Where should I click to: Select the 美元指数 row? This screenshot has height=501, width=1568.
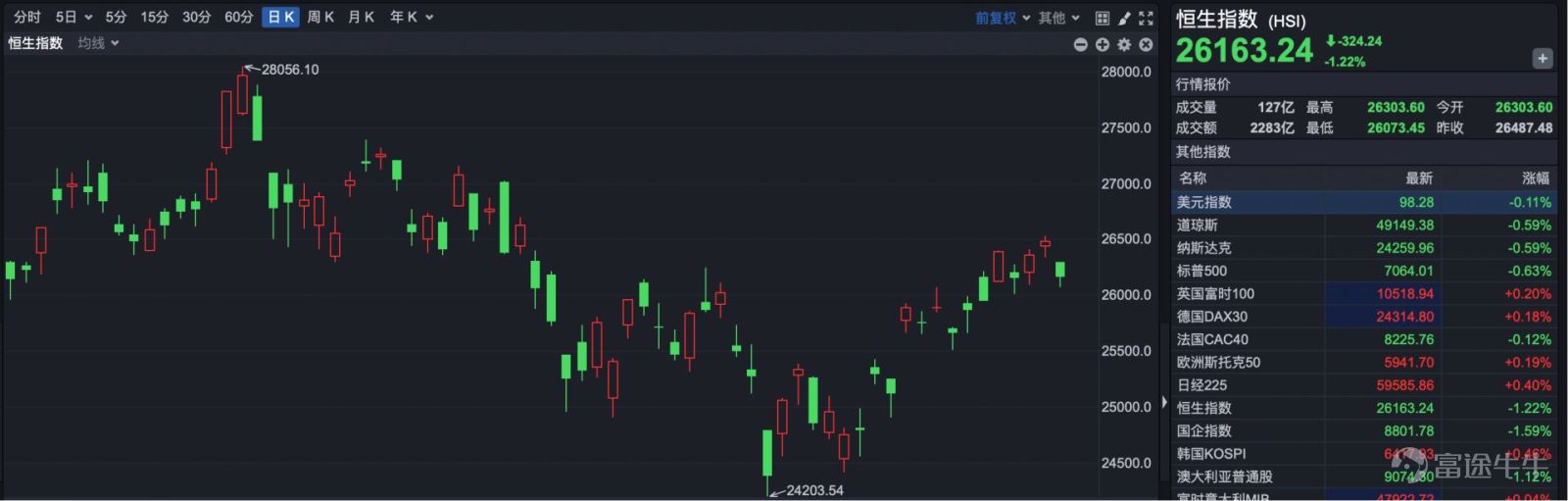(1364, 202)
